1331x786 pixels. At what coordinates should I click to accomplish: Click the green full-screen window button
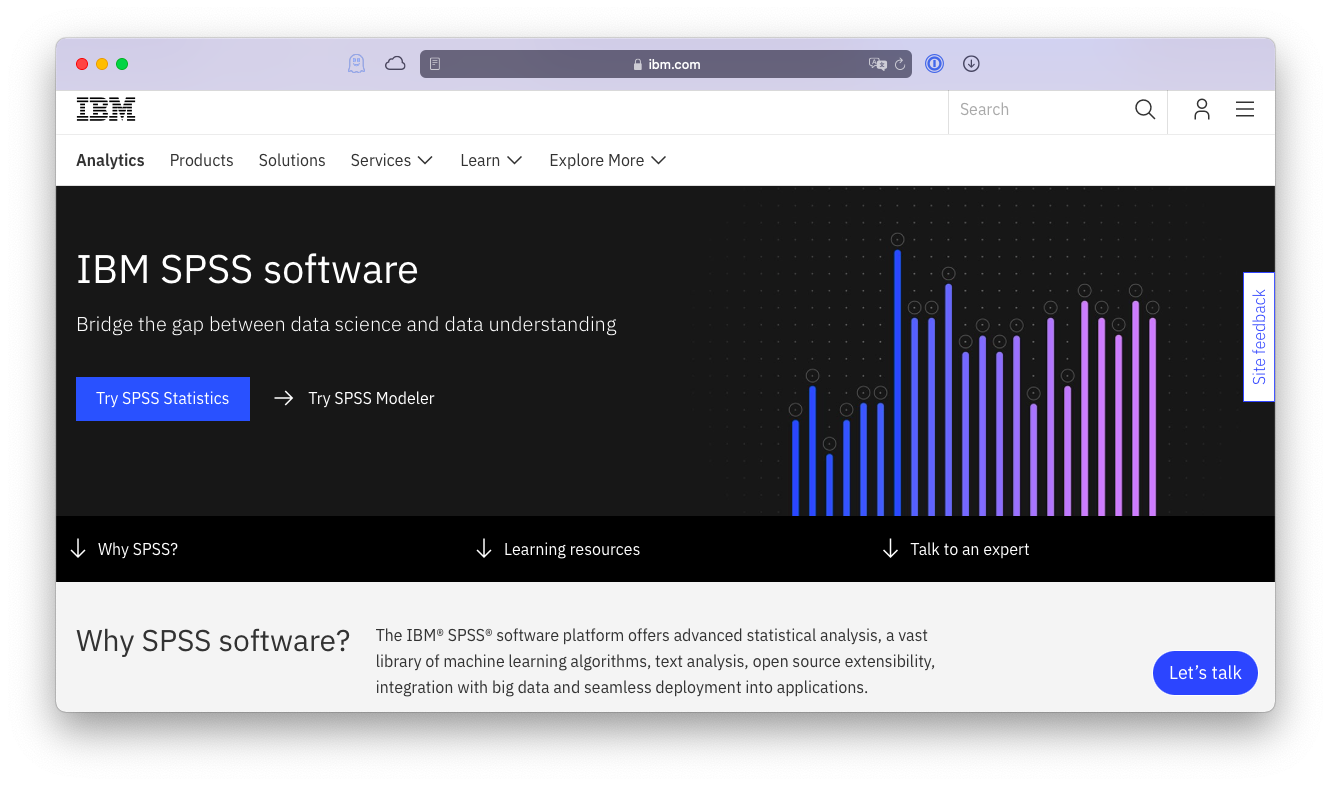pyautogui.click(x=122, y=64)
